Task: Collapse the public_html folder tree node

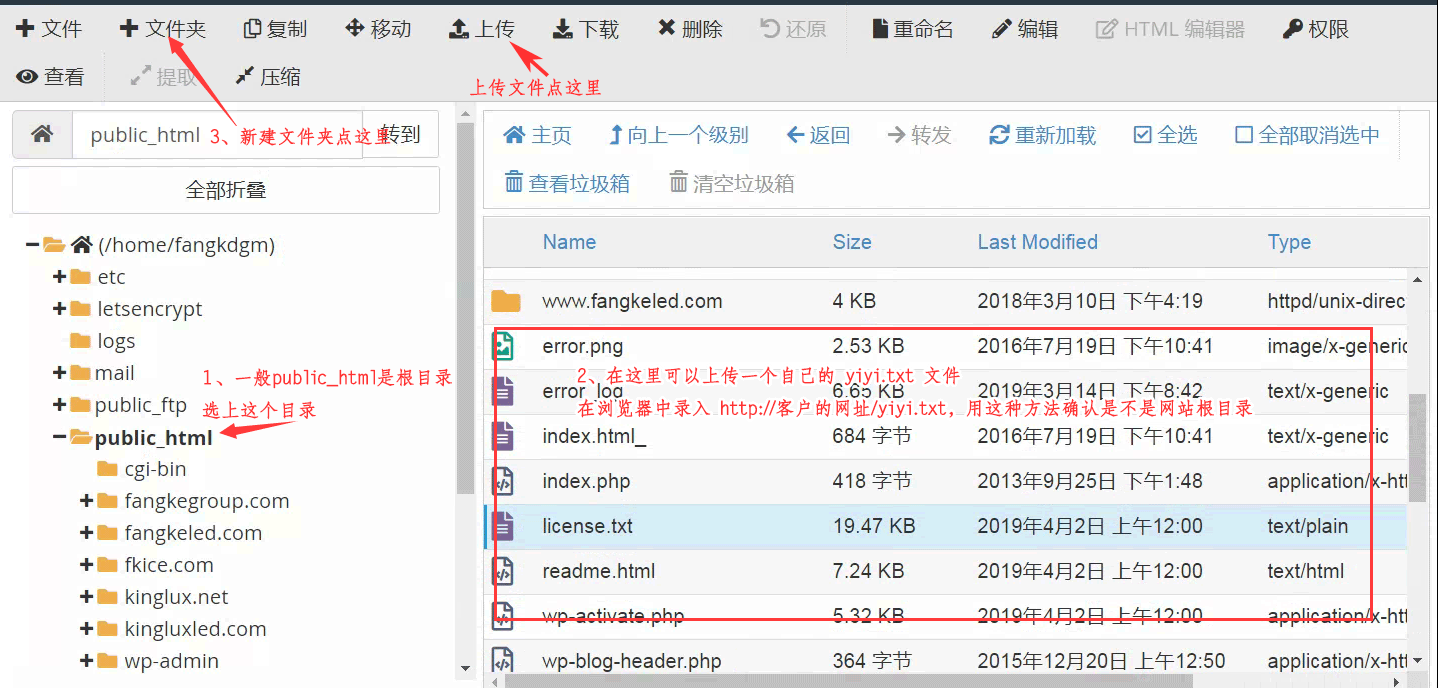Action: (60, 437)
